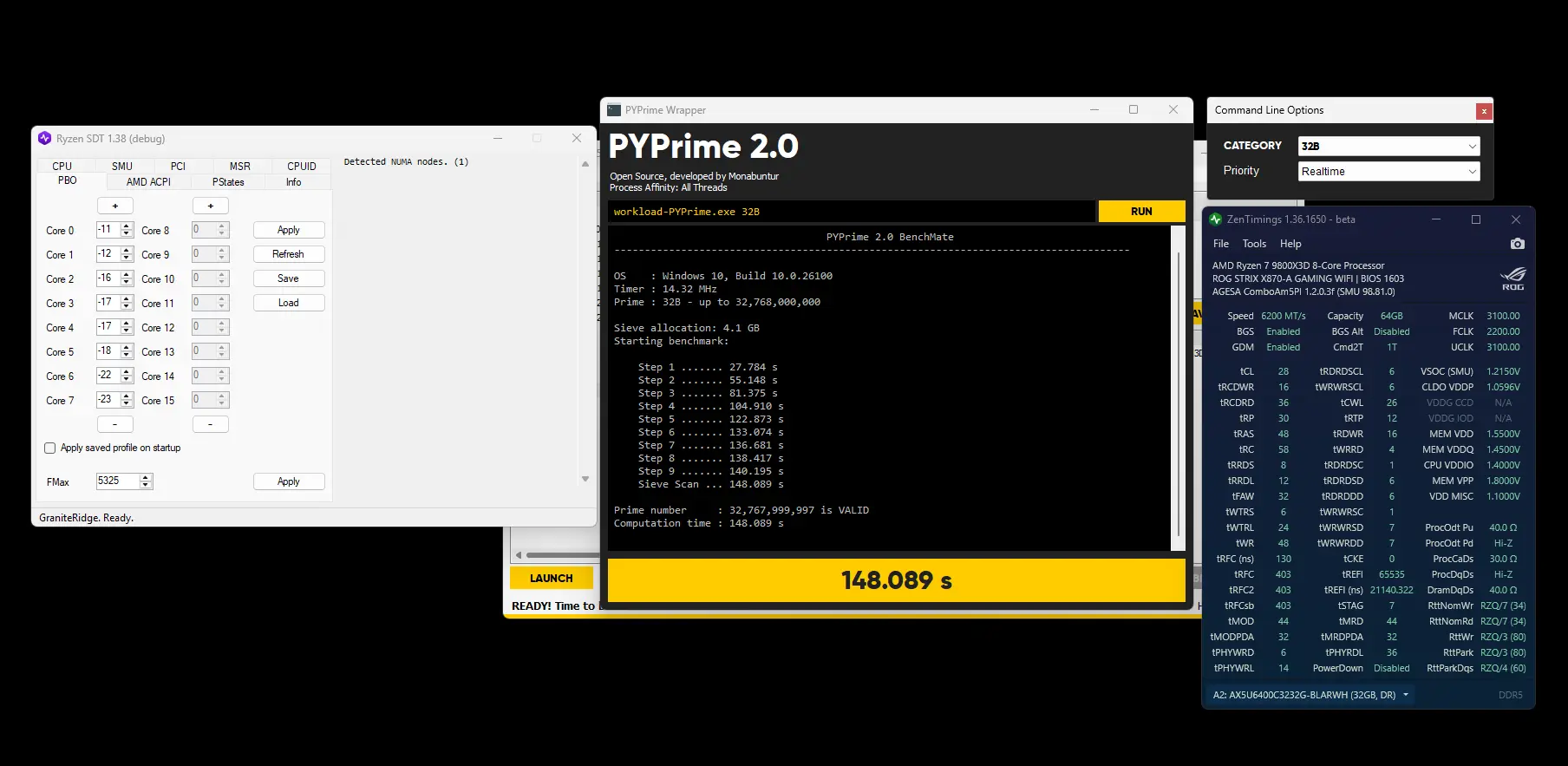Open the Help menu in ZenTimings

pos(1290,244)
